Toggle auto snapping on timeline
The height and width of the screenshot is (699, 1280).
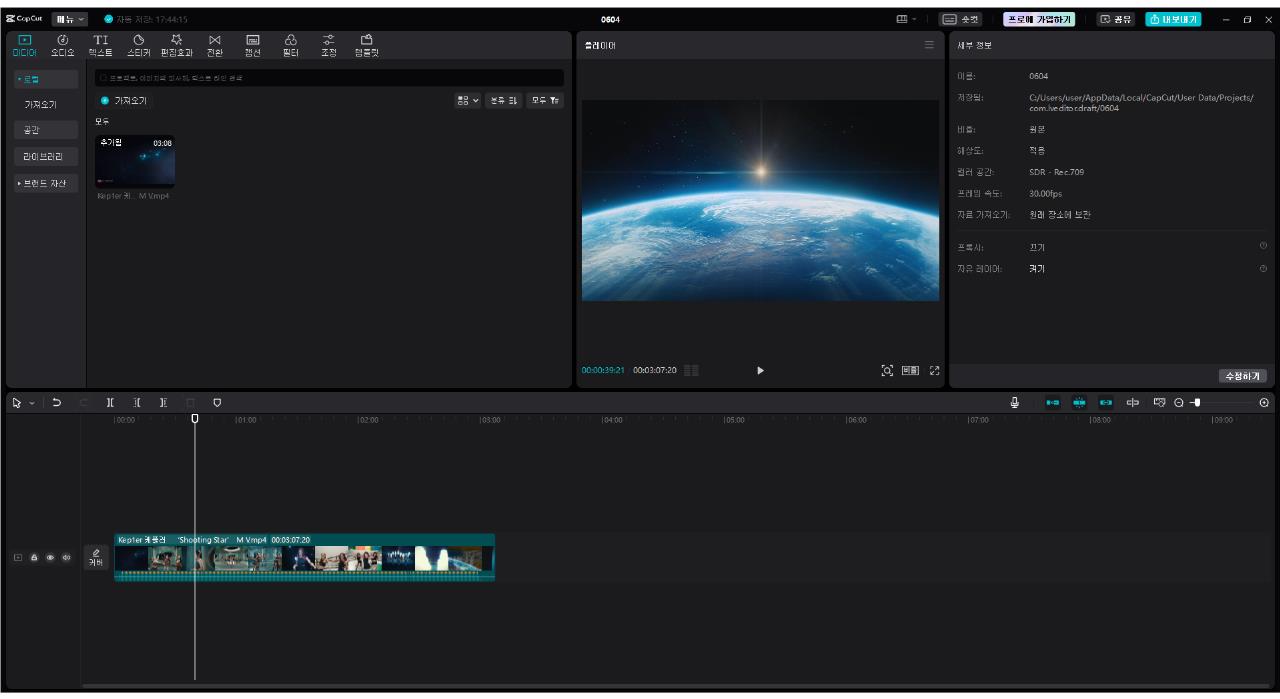1079,403
